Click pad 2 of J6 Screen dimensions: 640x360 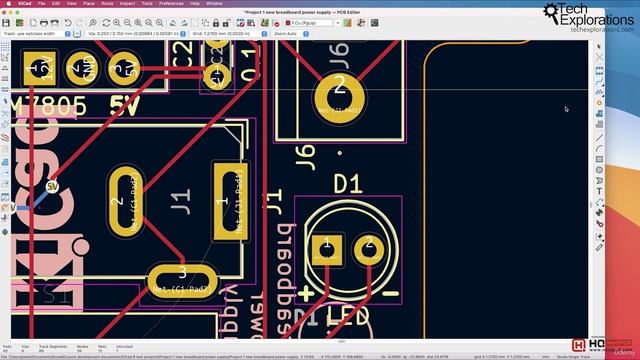[340, 98]
